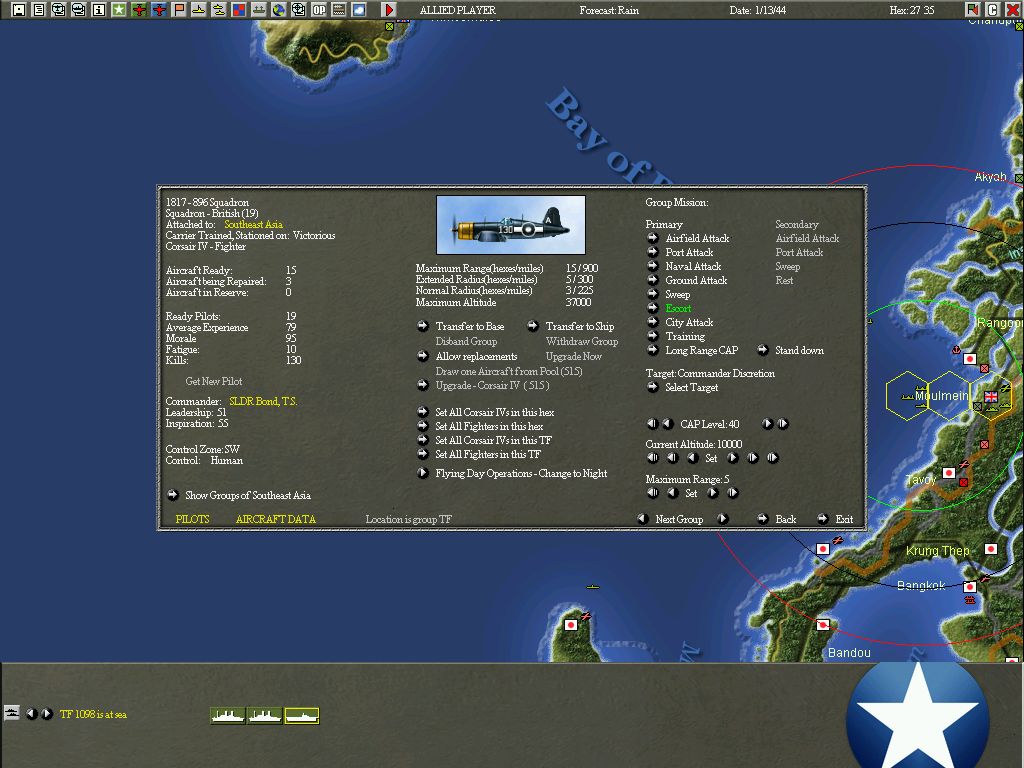Increase Maximum Range with plain right arrow
The height and width of the screenshot is (768, 1024).
click(x=712, y=493)
